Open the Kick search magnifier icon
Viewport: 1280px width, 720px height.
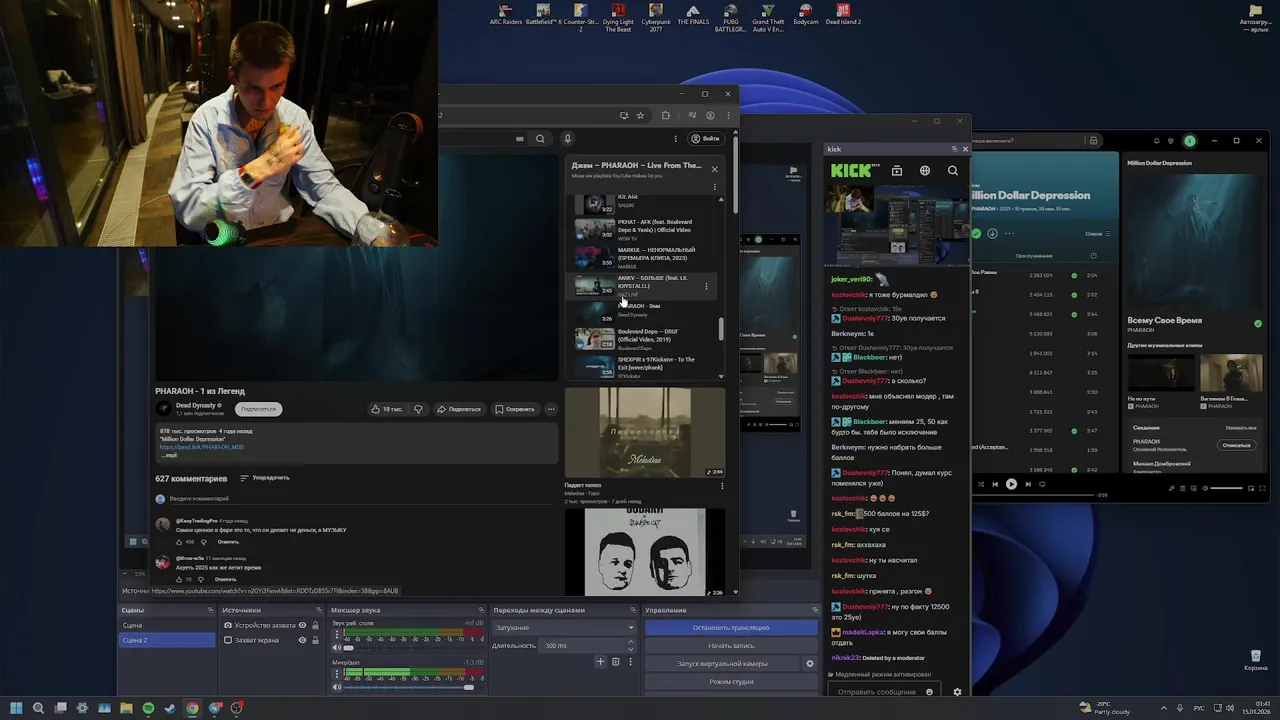pyautogui.click(x=953, y=171)
